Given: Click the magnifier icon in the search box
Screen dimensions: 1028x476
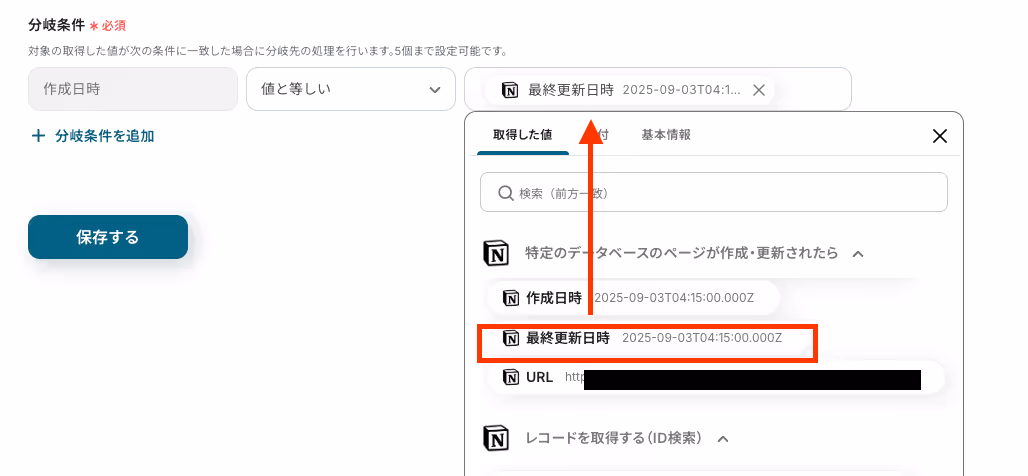Looking at the screenshot, I should point(505,193).
